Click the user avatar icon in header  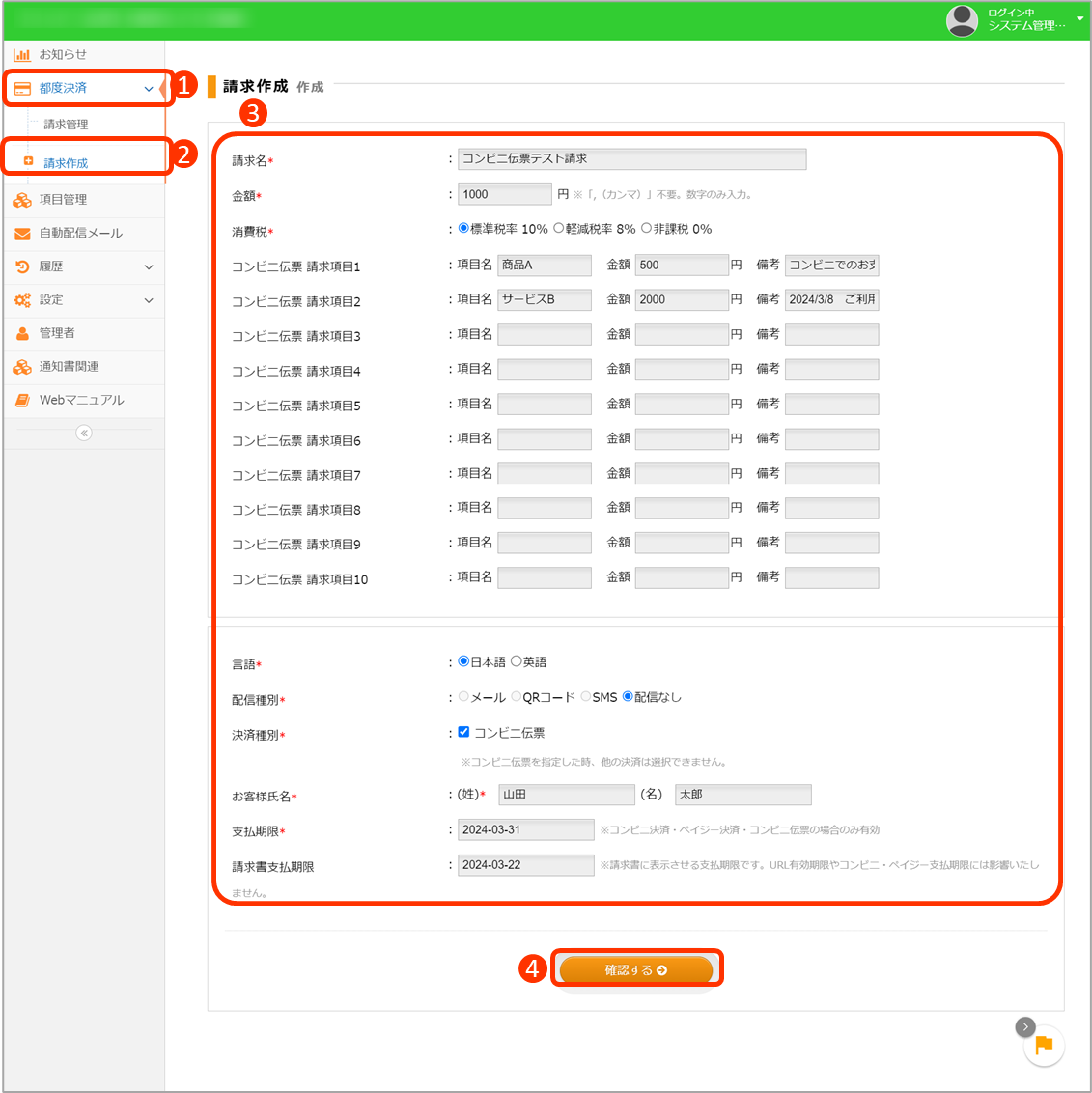(x=962, y=19)
